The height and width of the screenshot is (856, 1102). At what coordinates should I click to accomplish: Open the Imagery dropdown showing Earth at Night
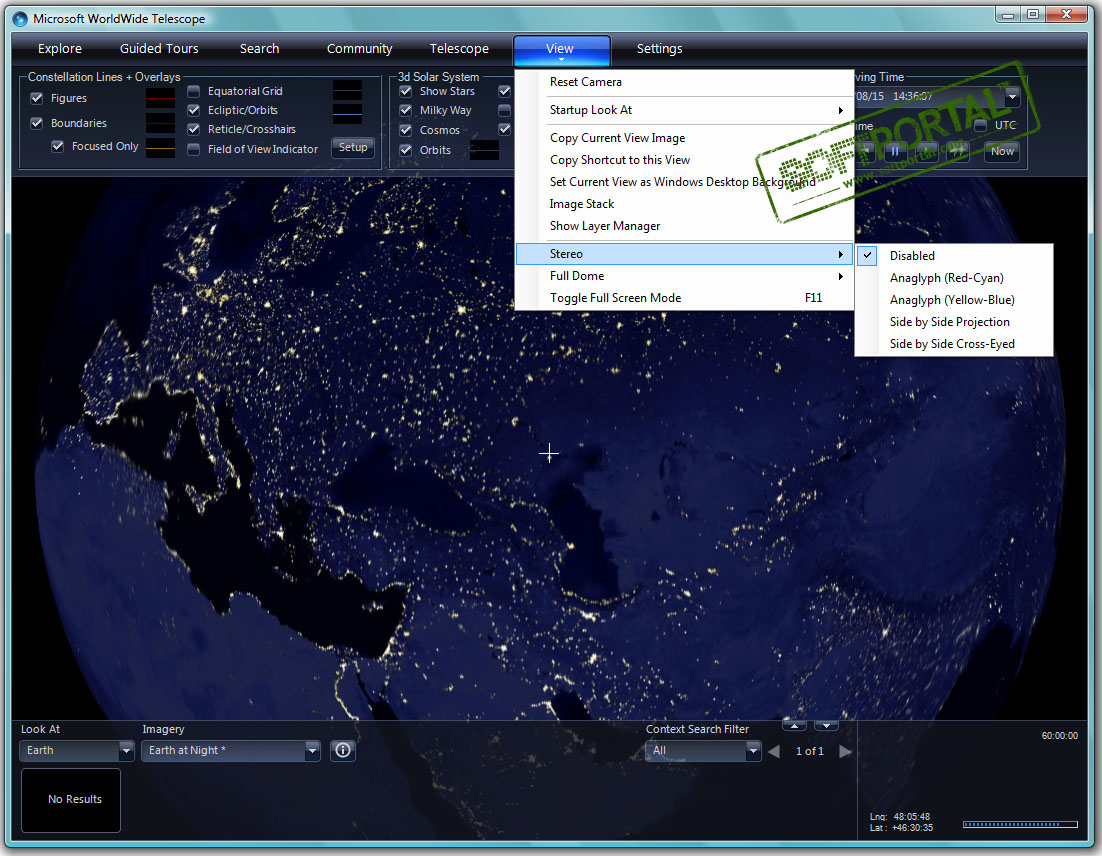231,751
